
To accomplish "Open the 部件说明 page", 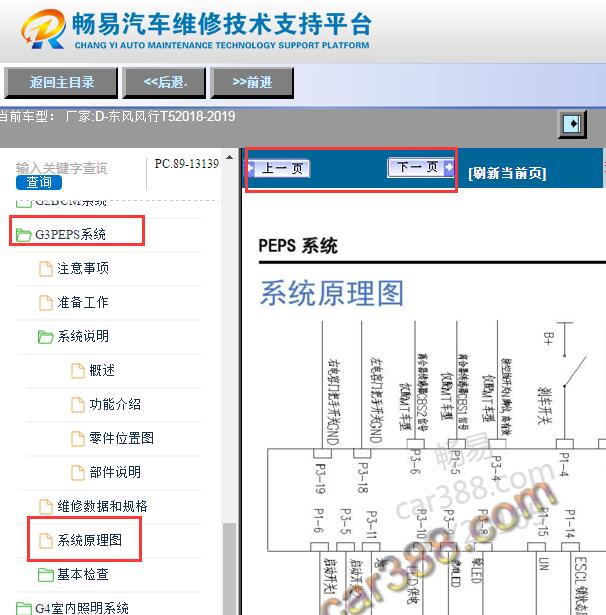I will (x=115, y=472).
